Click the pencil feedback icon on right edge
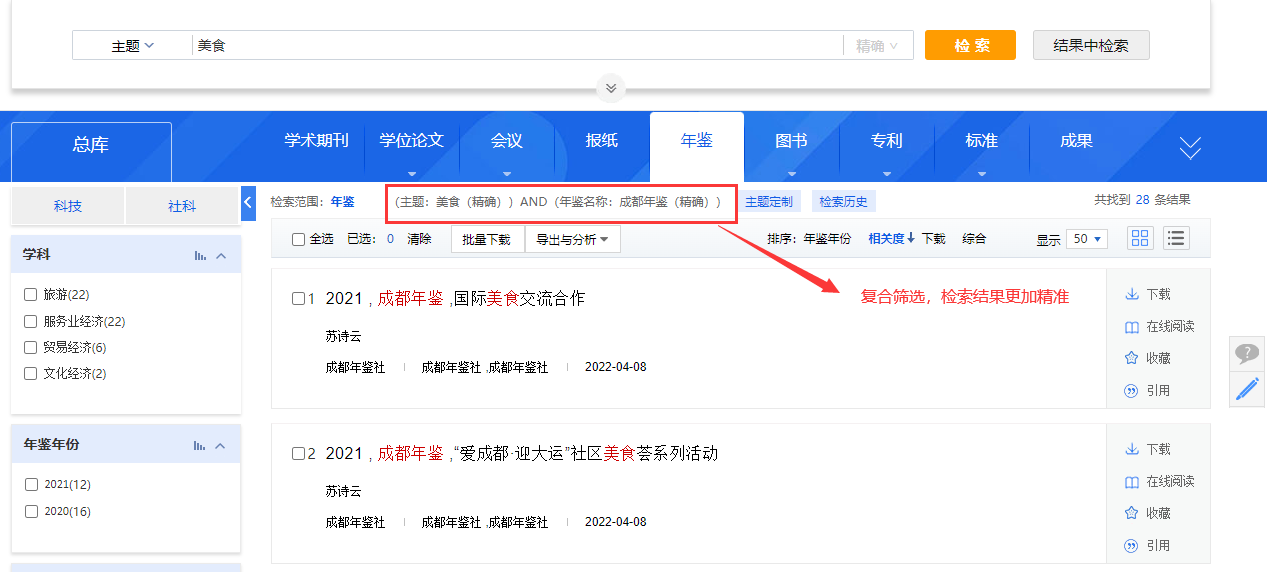 pyautogui.click(x=1247, y=388)
